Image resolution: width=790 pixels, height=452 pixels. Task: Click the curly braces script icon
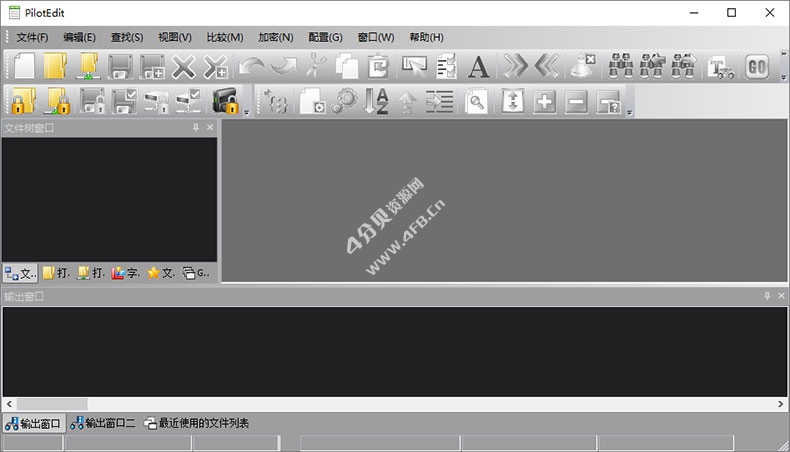(276, 101)
